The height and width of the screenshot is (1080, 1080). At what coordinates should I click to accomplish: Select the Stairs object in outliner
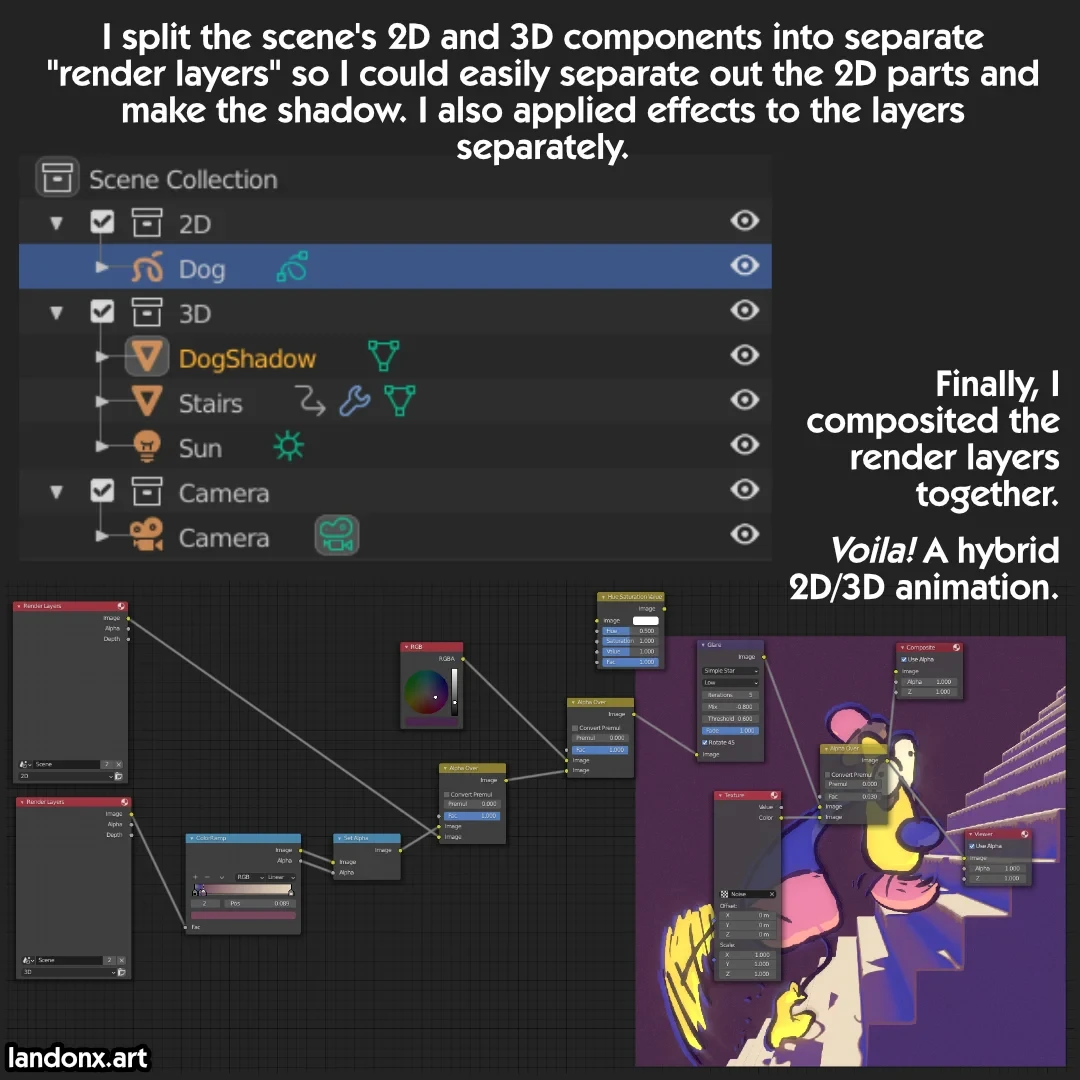(x=210, y=404)
